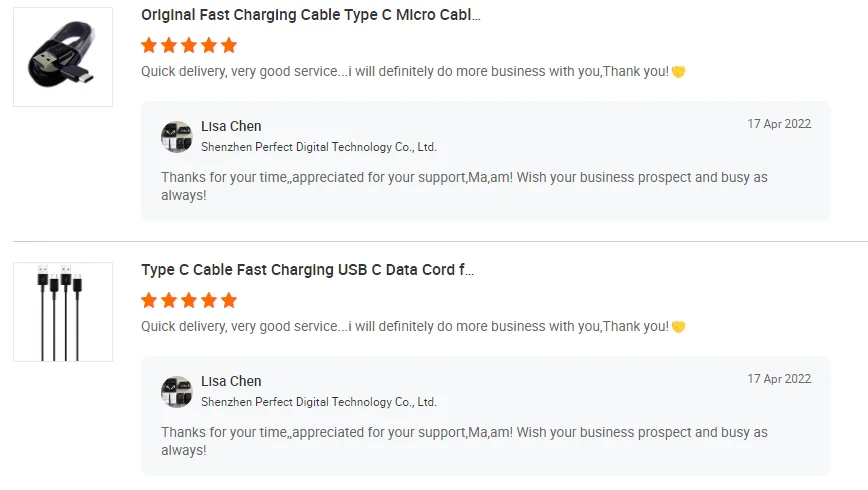Click the yellow heart emoji in the first review
The width and height of the screenshot is (868, 490).
pos(678,72)
